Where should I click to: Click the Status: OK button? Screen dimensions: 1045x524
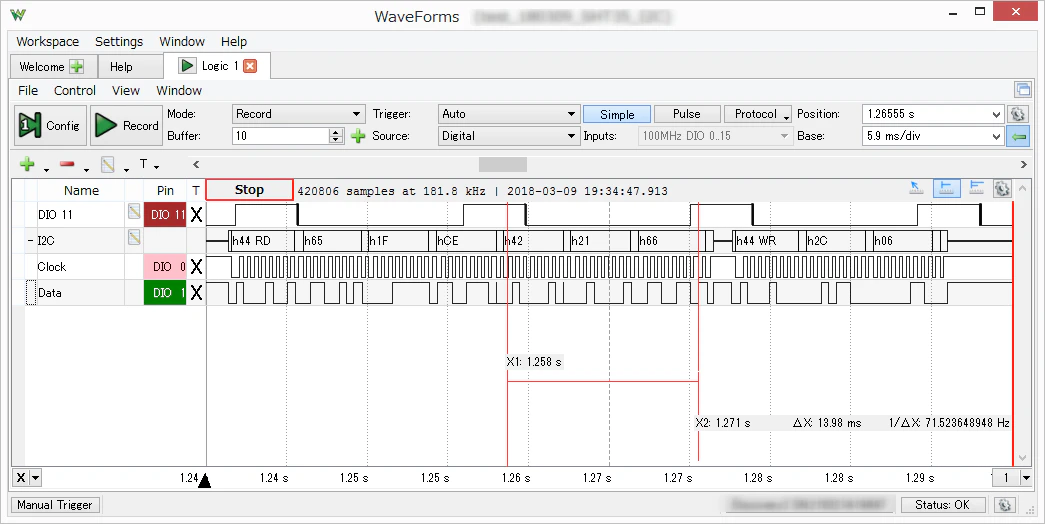tap(943, 505)
